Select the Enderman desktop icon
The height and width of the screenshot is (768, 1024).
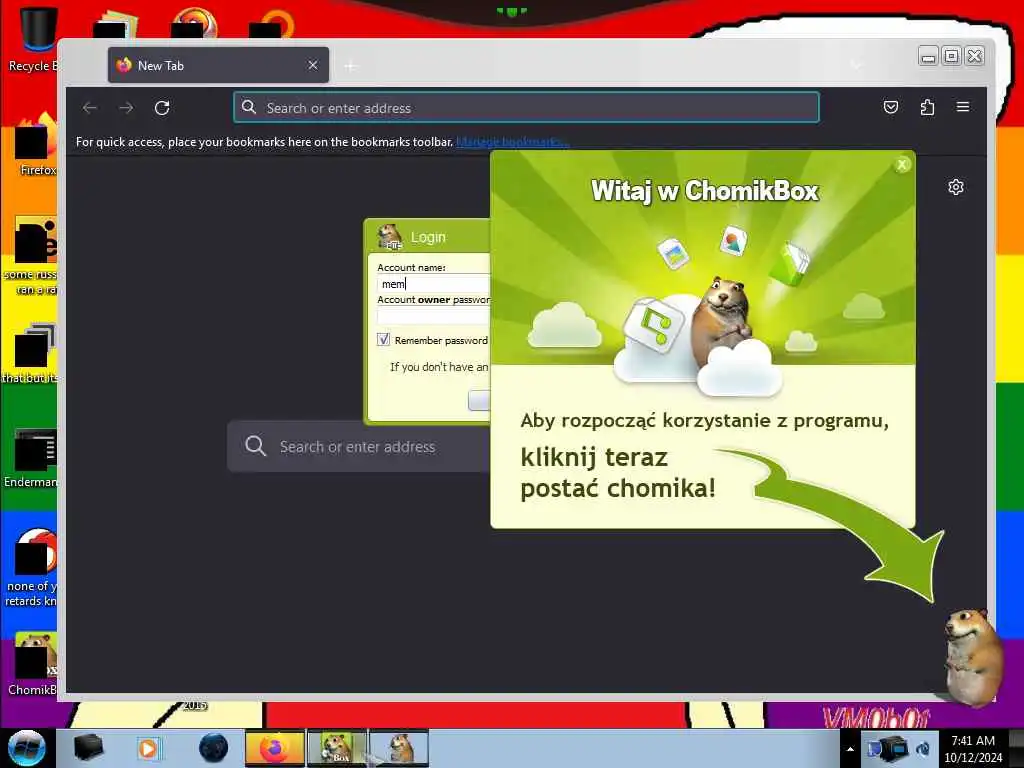click(x=33, y=457)
